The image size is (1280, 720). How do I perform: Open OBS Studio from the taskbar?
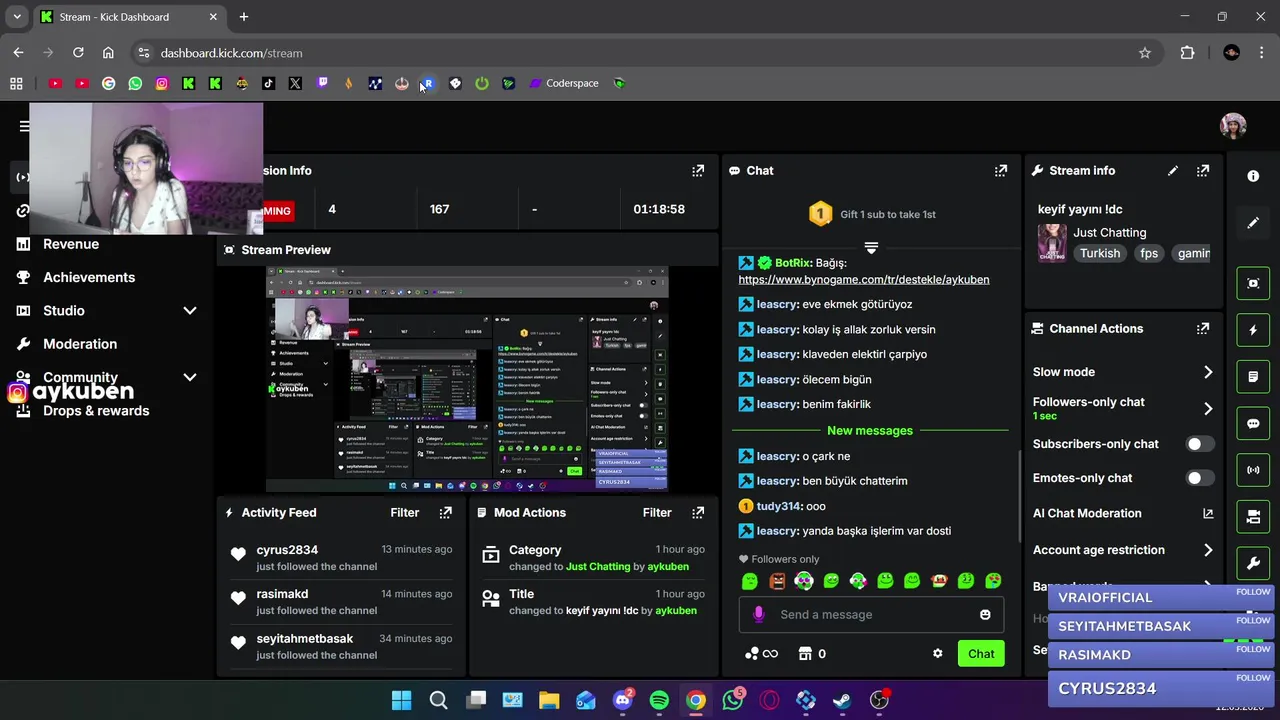pos(879,700)
